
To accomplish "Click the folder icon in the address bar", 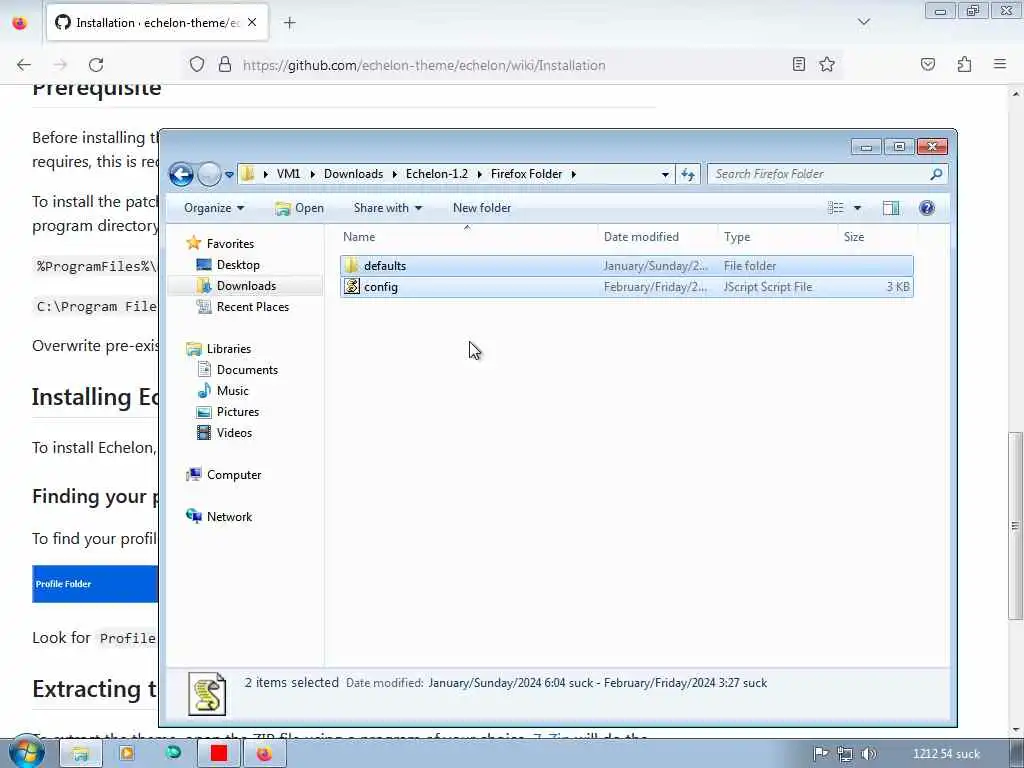I will (248, 174).
